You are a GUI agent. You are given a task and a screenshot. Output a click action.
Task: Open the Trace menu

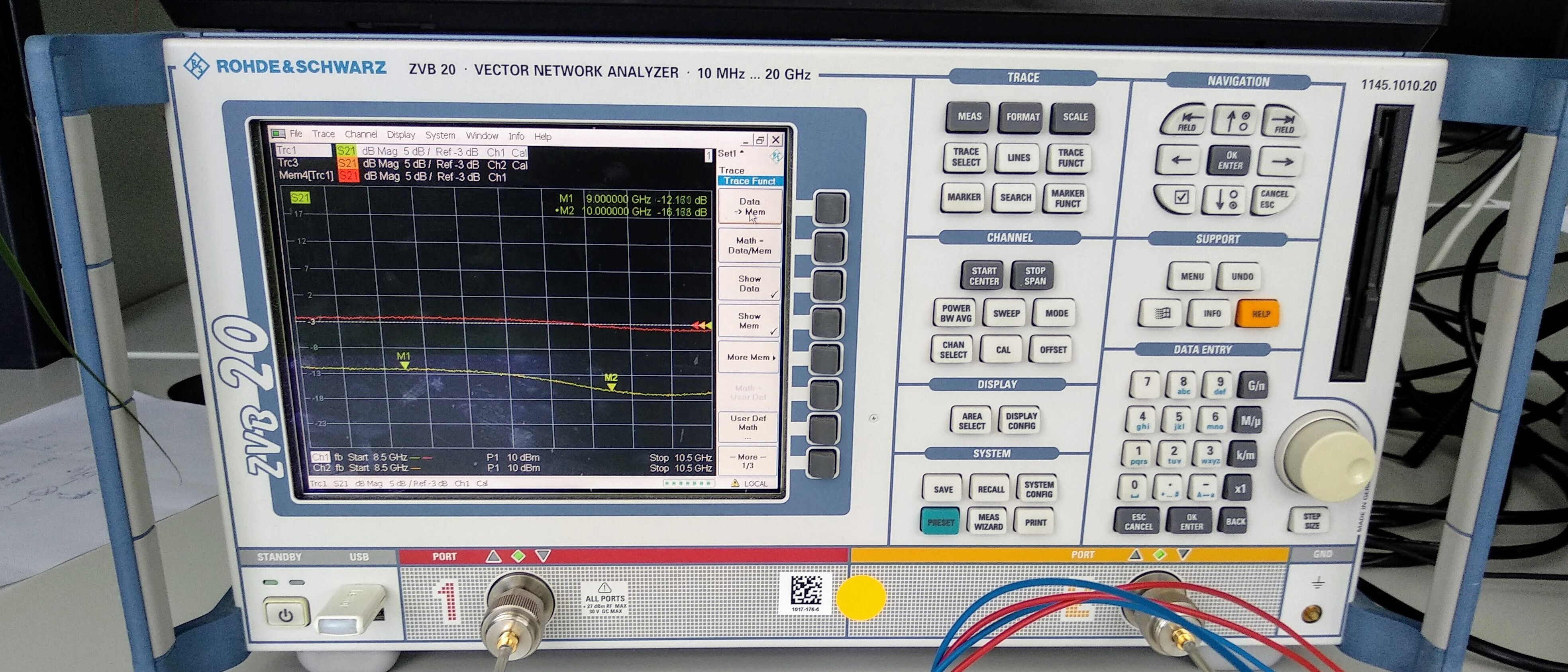point(323,134)
